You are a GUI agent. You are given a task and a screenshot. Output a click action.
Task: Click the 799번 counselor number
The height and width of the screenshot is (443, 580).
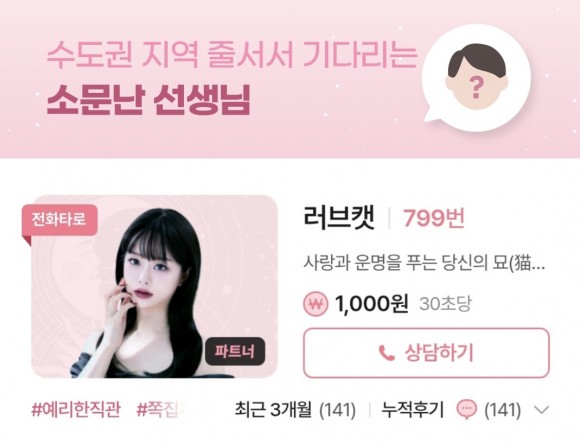pos(434,219)
